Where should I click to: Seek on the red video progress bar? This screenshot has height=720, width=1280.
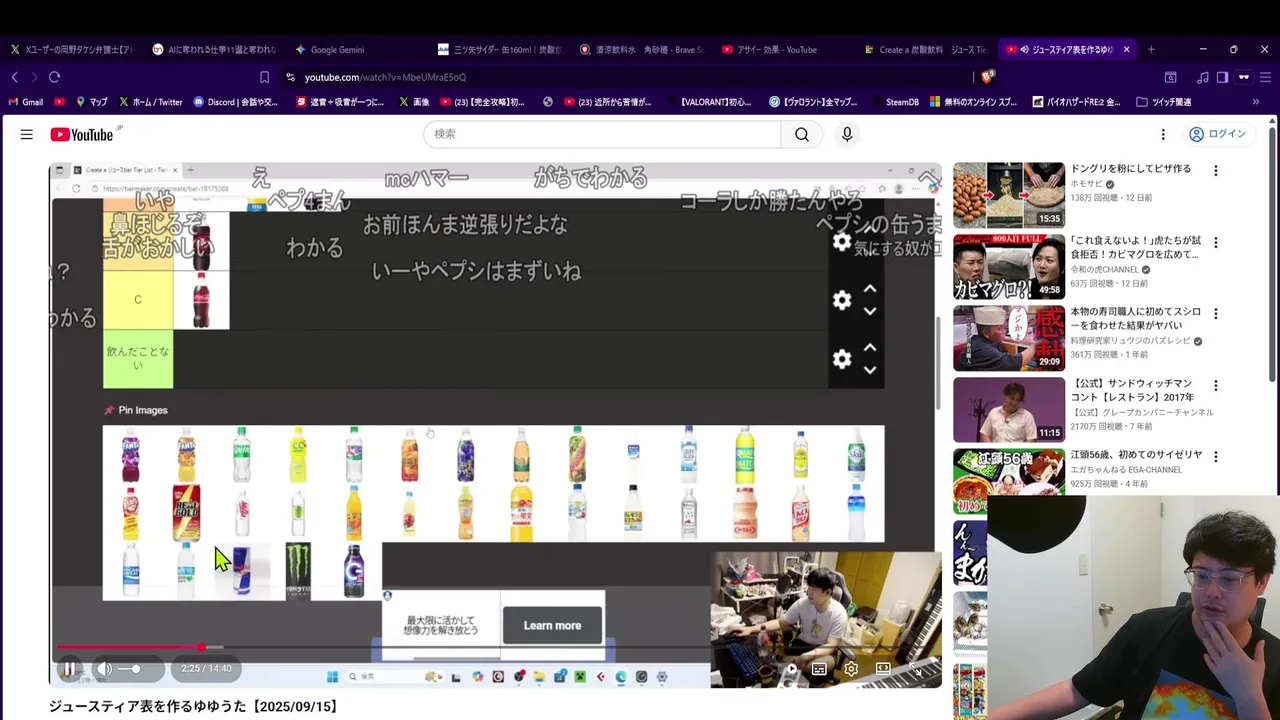coord(495,648)
